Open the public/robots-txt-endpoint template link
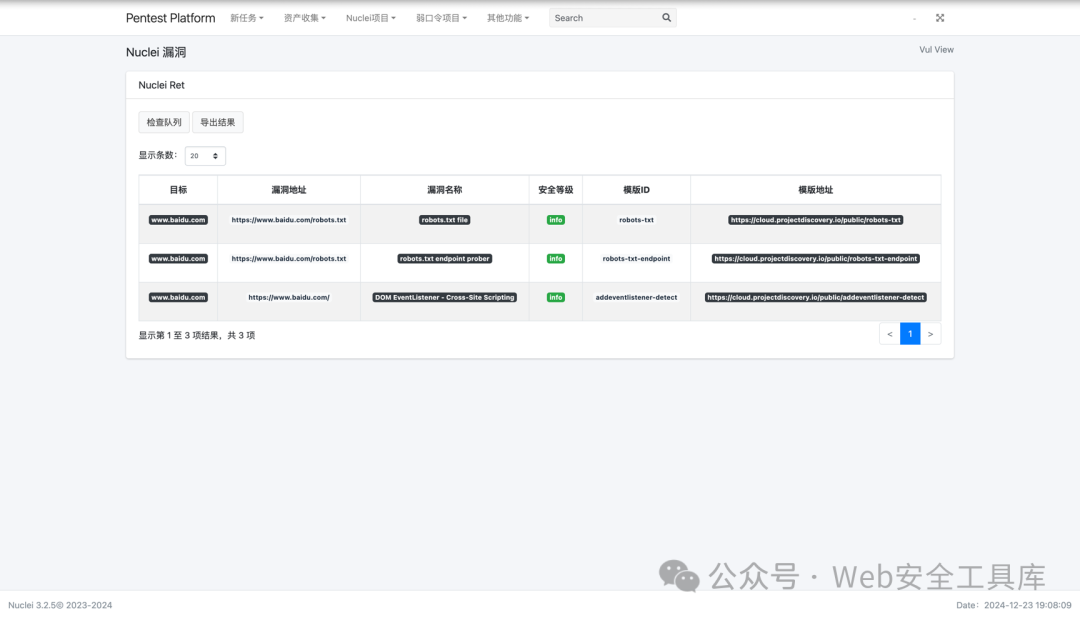Image resolution: width=1080 pixels, height=620 pixels. pyautogui.click(x=816, y=258)
